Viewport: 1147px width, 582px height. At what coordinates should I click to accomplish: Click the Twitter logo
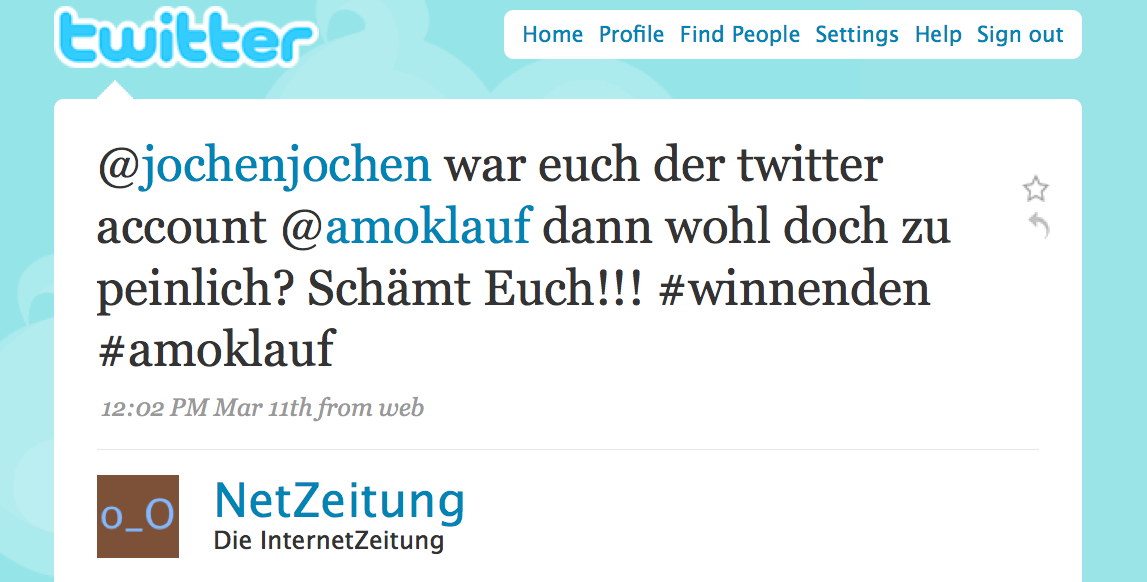tap(187, 37)
